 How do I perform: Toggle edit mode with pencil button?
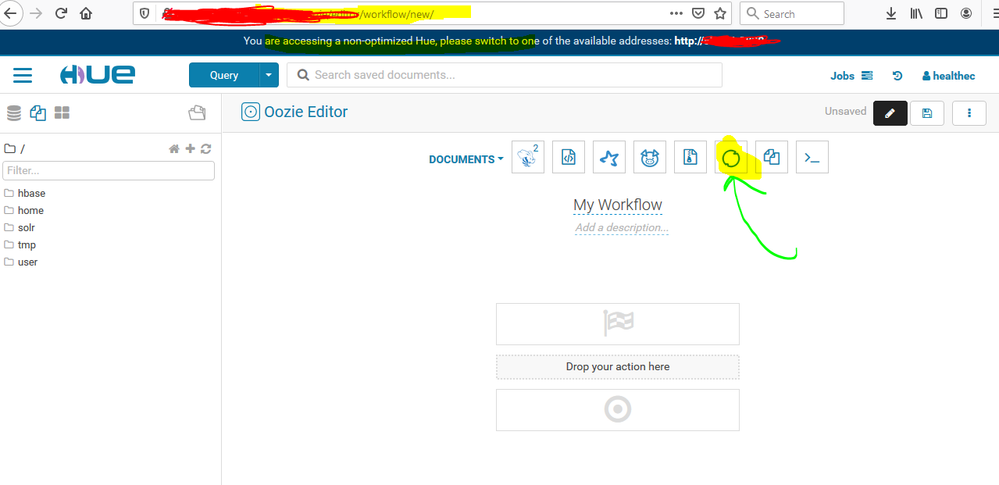(x=890, y=113)
